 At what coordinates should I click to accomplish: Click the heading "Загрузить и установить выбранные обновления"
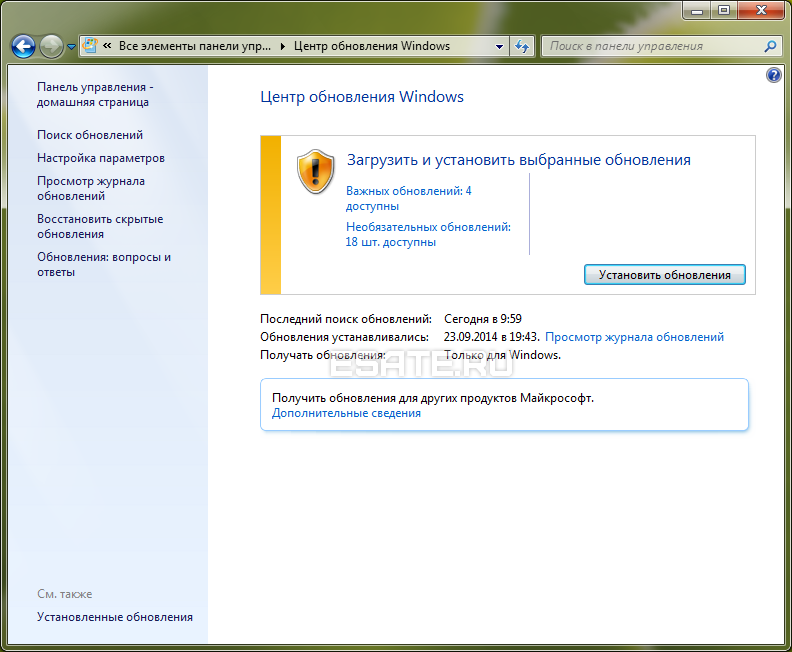click(x=519, y=160)
